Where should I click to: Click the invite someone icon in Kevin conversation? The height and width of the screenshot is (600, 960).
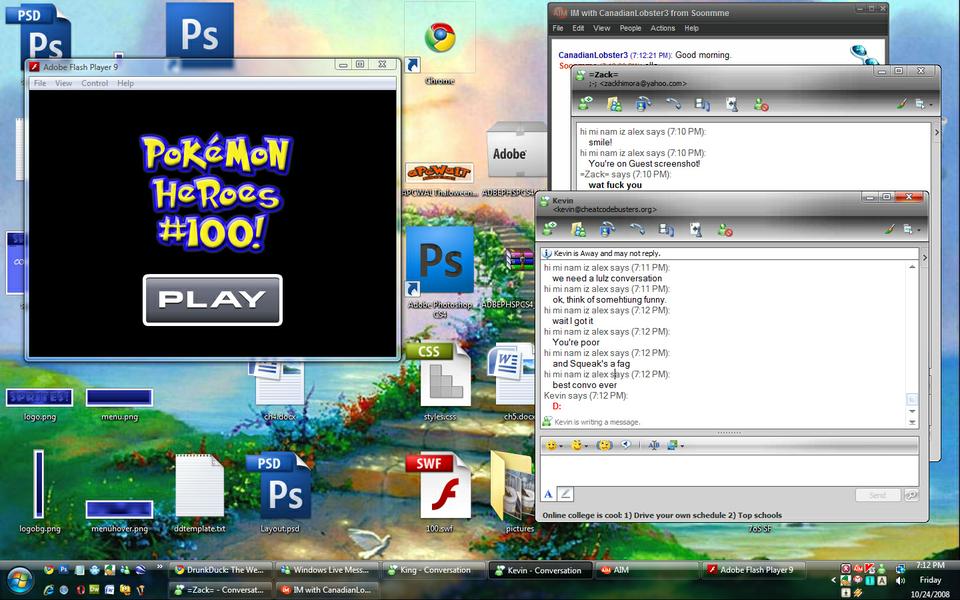[x=550, y=230]
